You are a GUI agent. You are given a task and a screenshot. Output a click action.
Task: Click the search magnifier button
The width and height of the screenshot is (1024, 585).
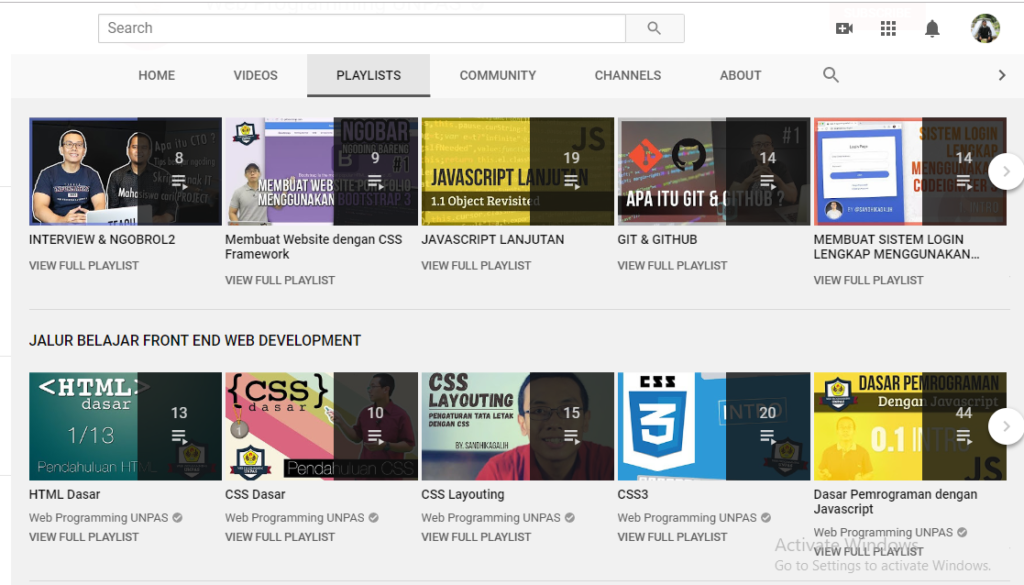[x=654, y=28]
